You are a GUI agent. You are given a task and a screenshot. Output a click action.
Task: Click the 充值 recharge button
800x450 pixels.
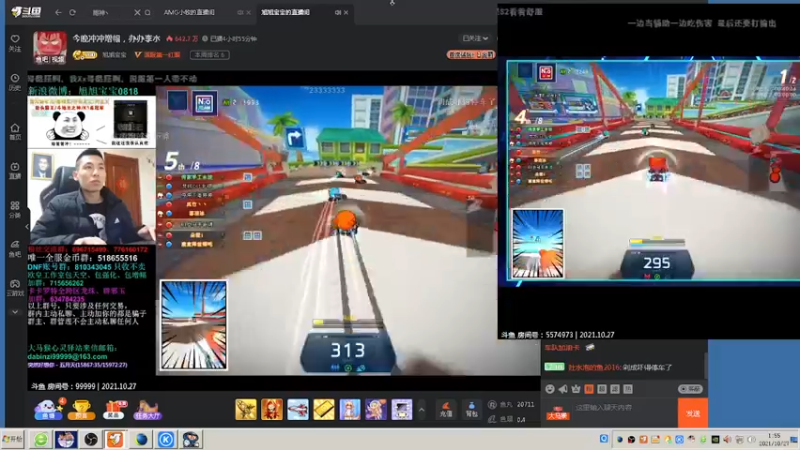point(446,410)
